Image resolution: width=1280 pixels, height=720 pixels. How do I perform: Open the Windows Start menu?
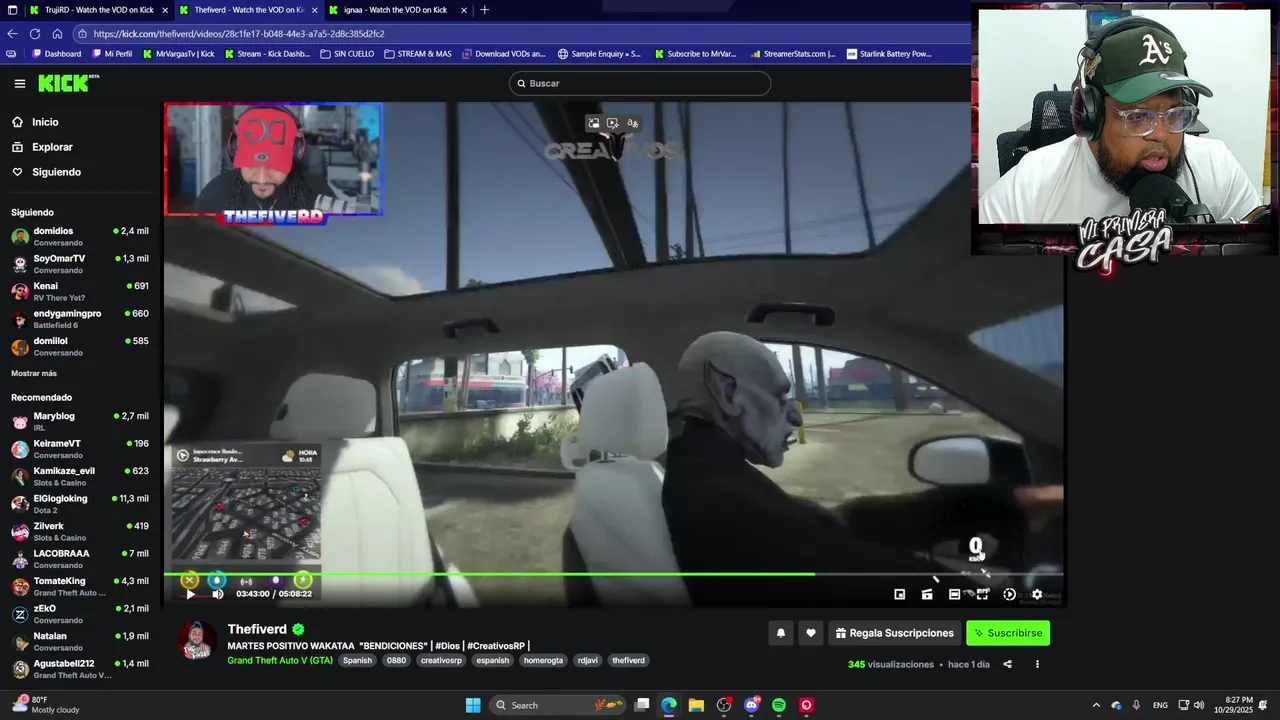click(x=473, y=705)
